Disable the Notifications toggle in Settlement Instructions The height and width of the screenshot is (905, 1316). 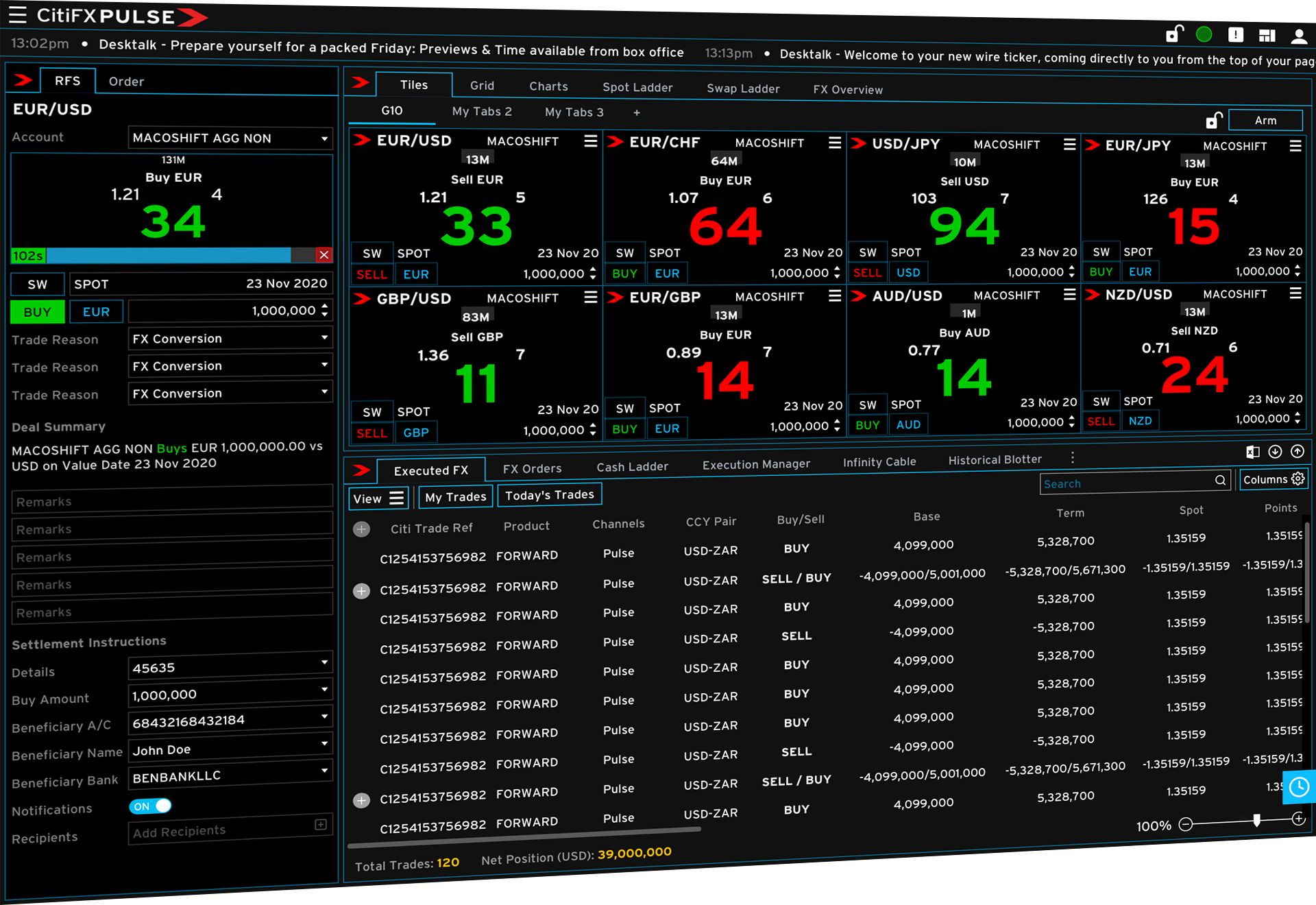149,806
